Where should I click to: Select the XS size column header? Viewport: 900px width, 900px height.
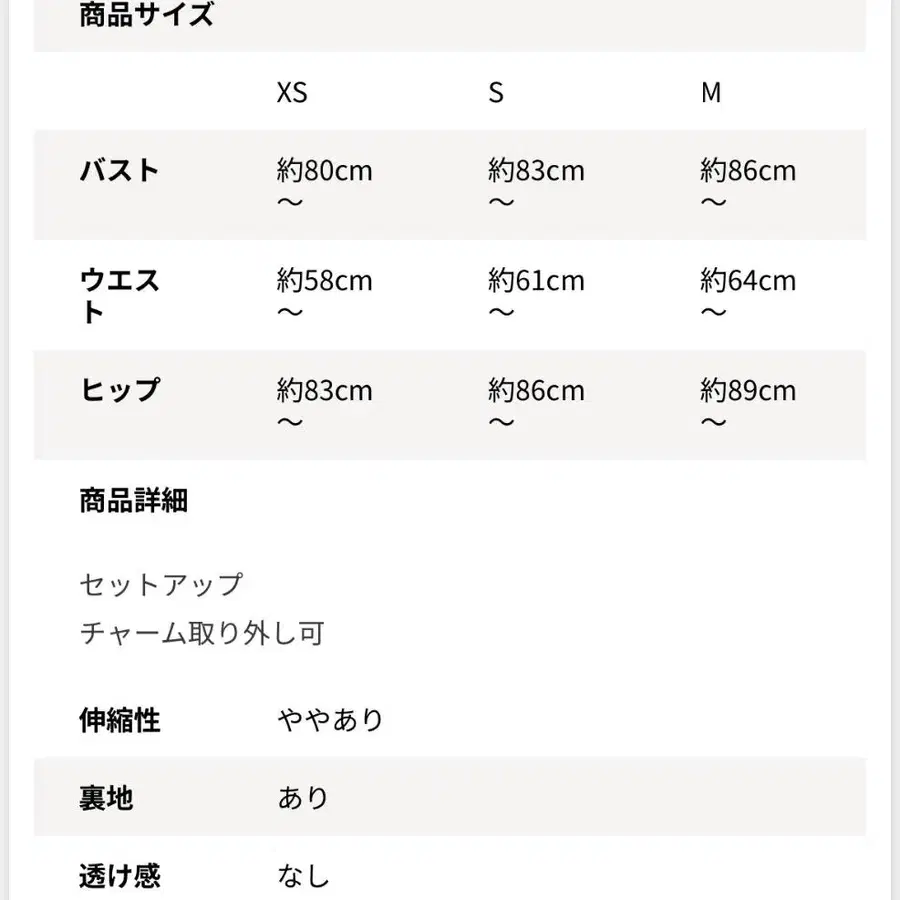click(x=292, y=93)
